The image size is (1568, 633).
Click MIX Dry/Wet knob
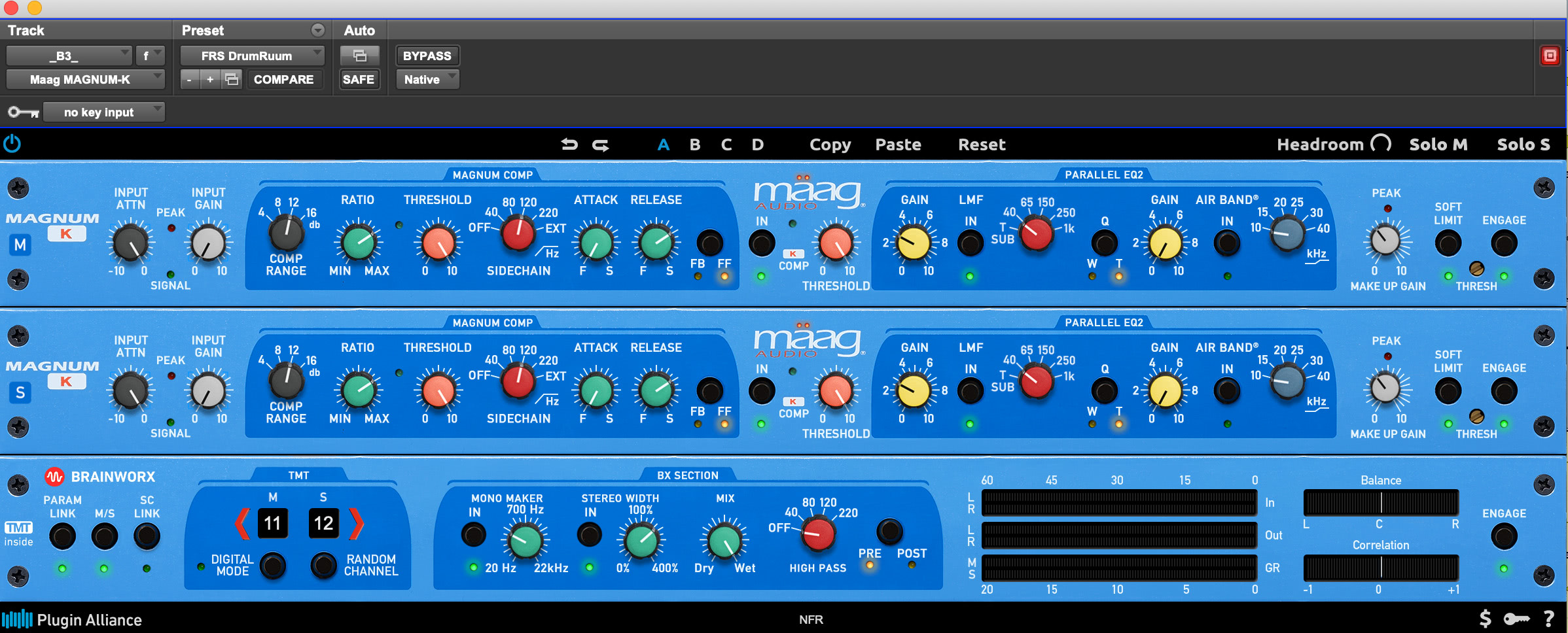click(x=724, y=540)
